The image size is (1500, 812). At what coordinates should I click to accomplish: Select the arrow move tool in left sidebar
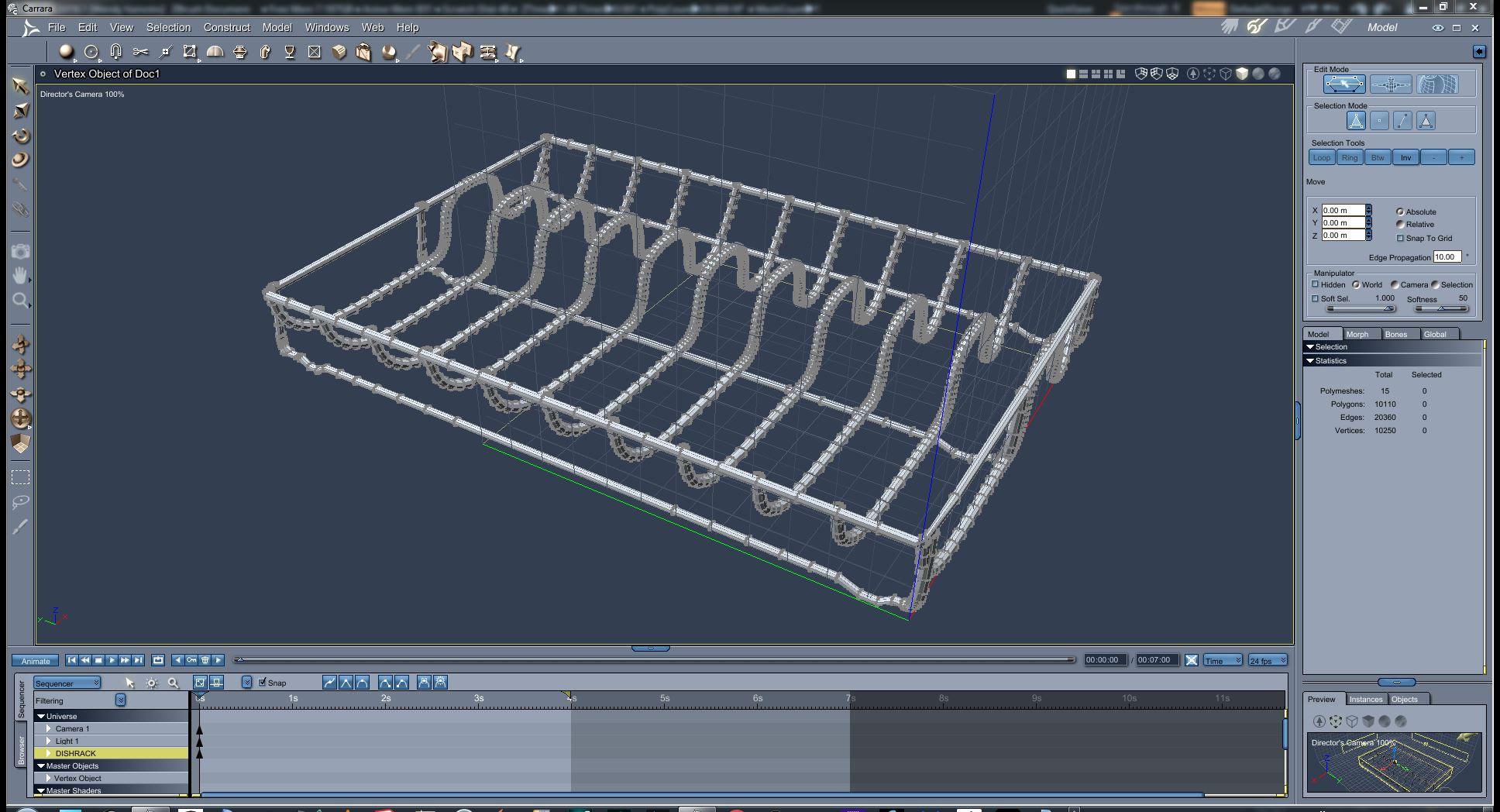tap(20, 85)
